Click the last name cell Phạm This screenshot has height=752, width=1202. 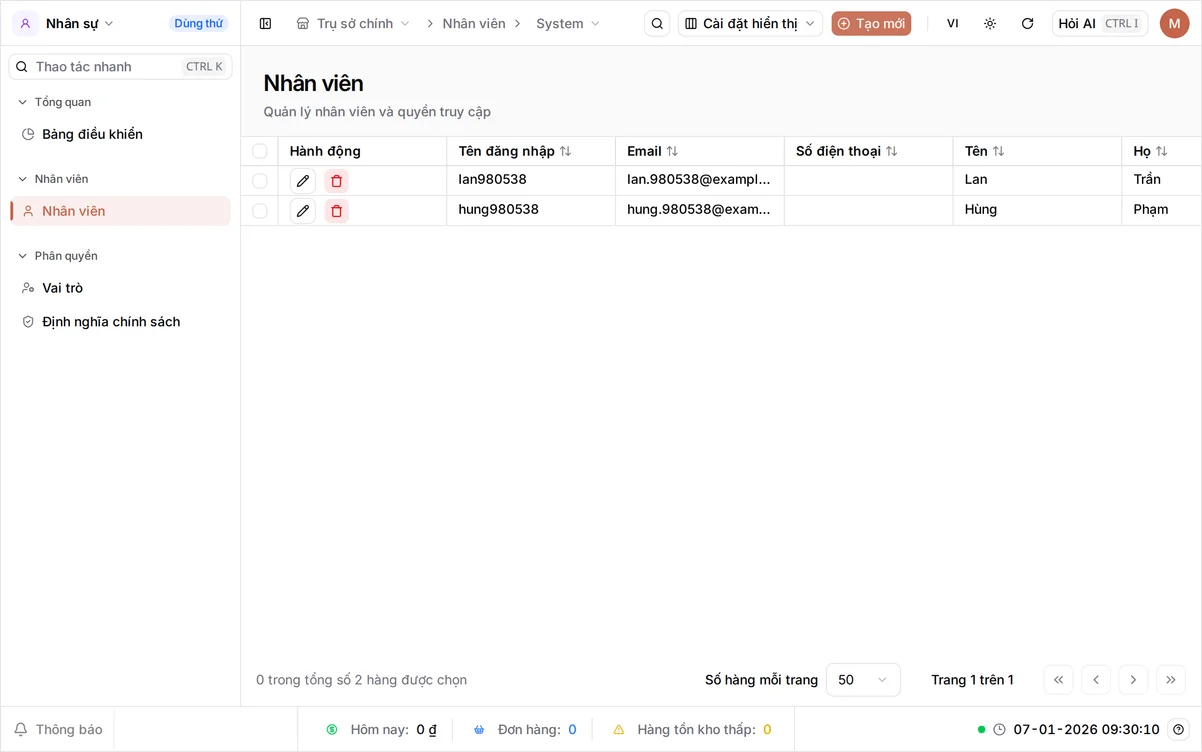coord(1161,210)
